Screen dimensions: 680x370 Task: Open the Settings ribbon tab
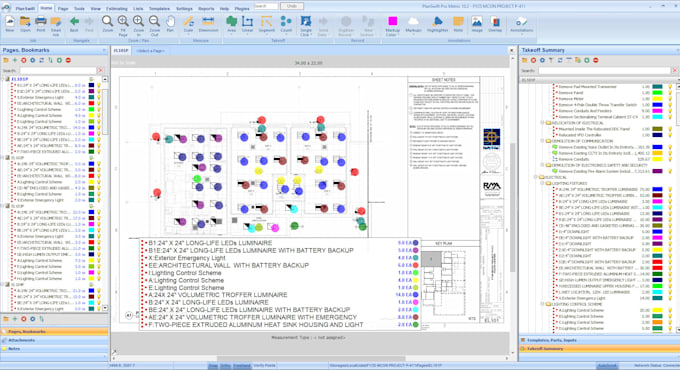tap(184, 9)
